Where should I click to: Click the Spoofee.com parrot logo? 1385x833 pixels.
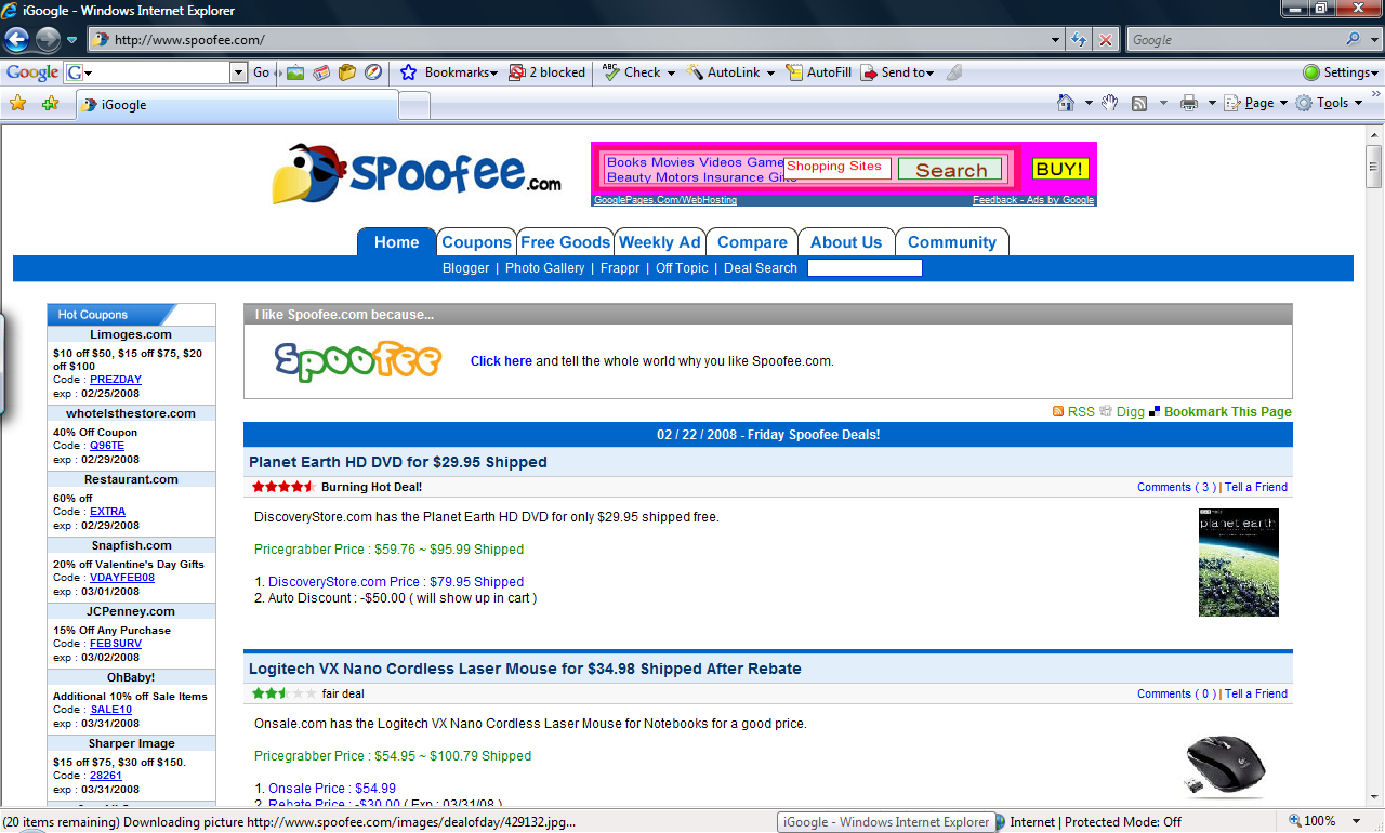417,174
